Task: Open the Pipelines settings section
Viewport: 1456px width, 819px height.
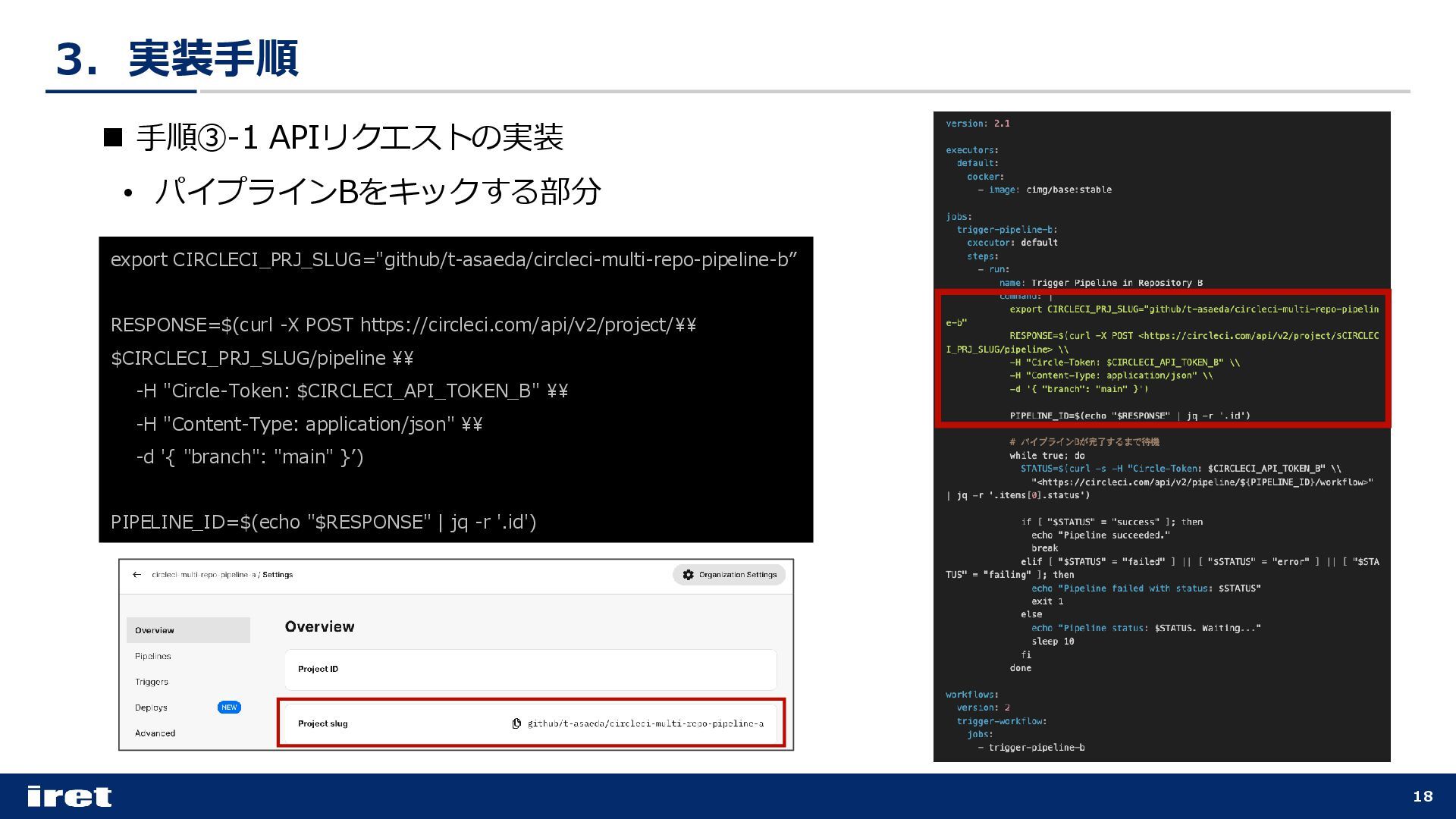Action: click(x=152, y=656)
